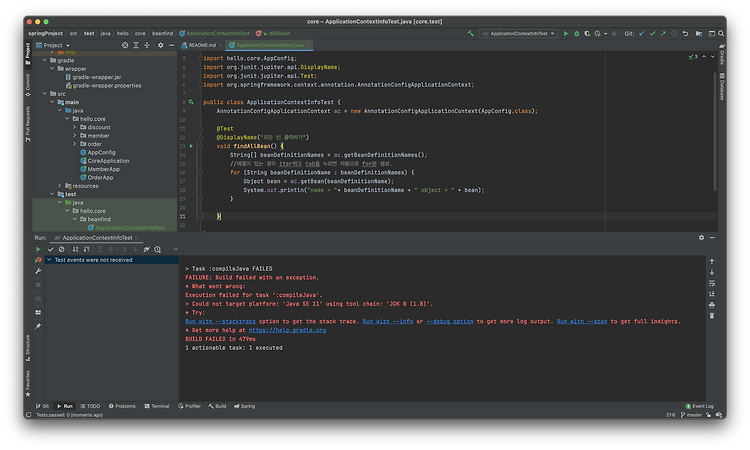Click the Run with --scan link
Image resolution: width=750 pixels, height=450 pixels.
(x=582, y=321)
